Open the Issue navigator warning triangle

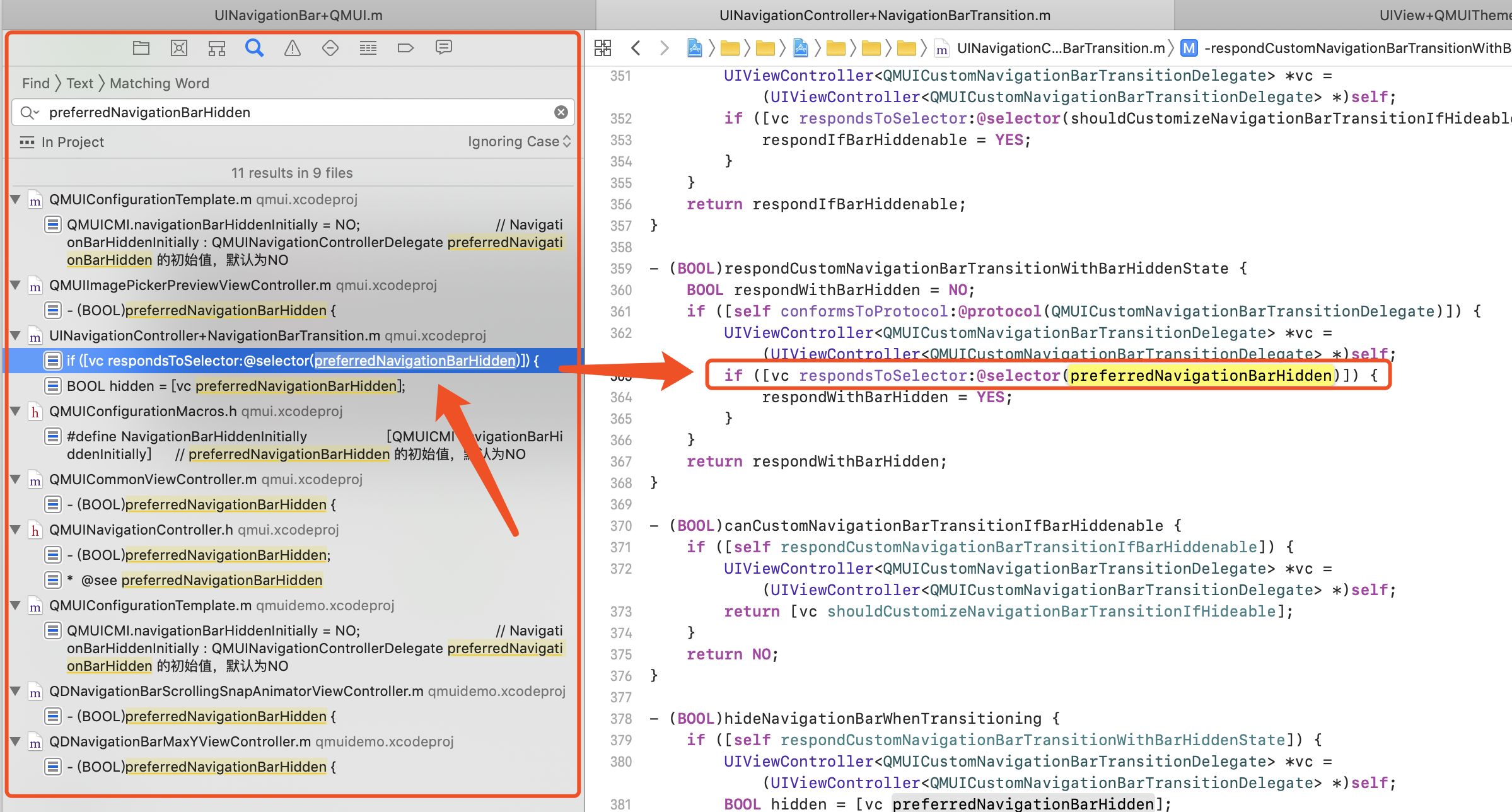point(292,47)
